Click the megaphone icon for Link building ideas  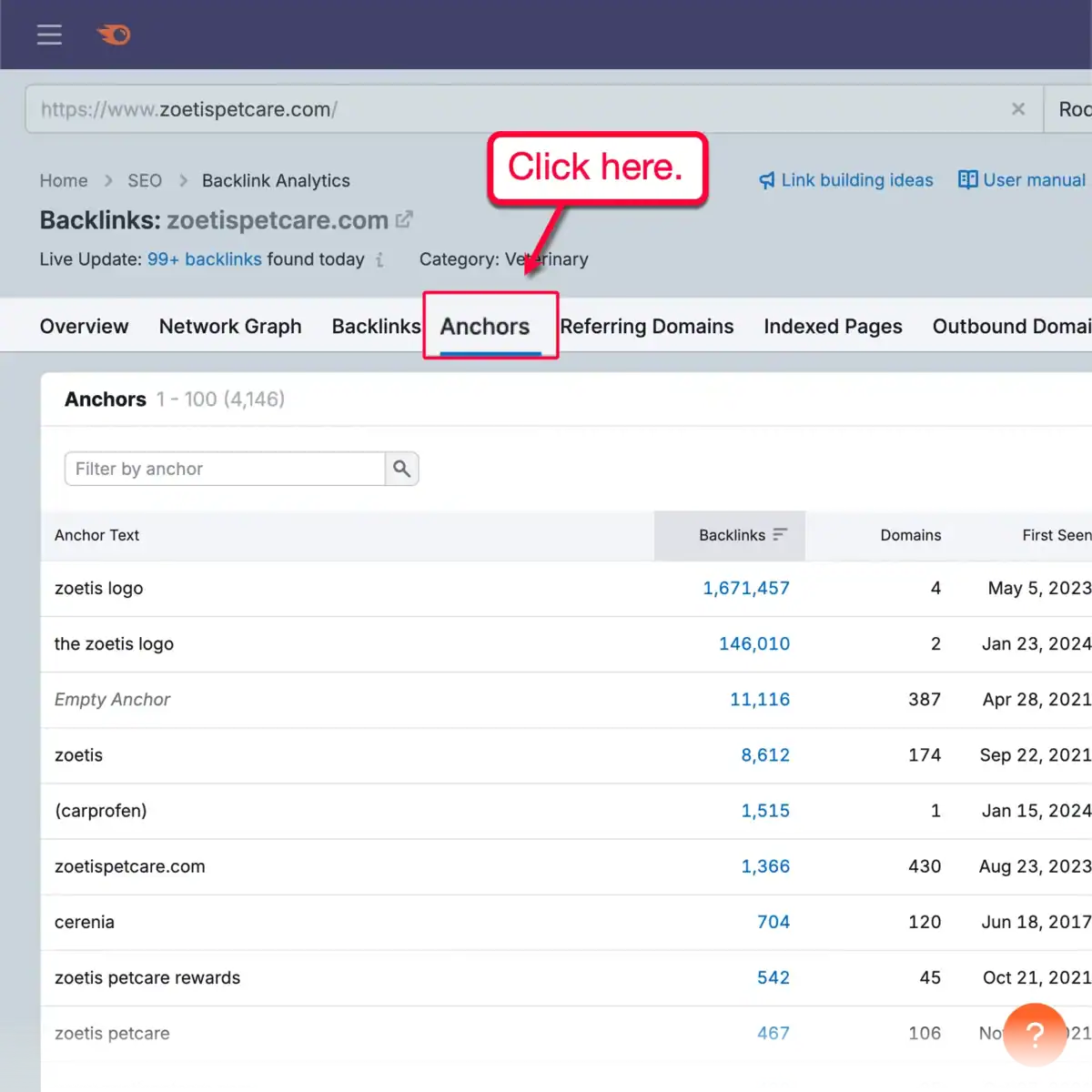(767, 180)
